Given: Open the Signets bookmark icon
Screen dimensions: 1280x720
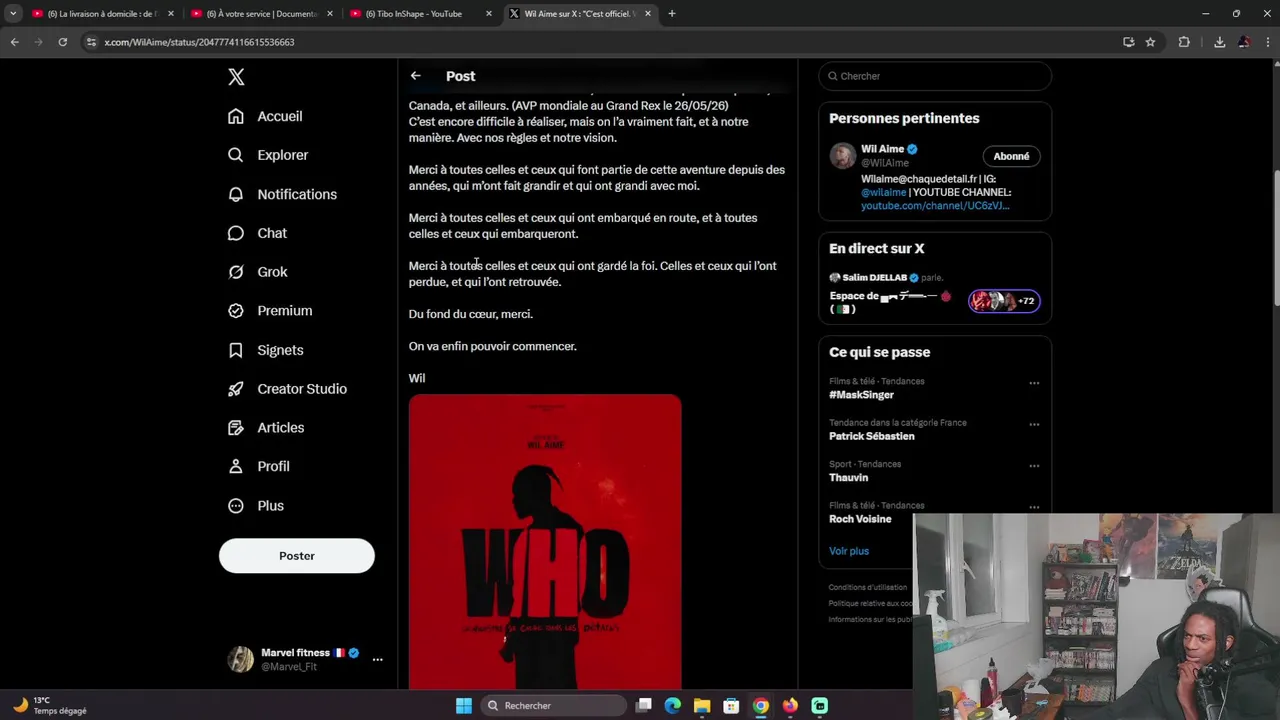Looking at the screenshot, I should click(236, 350).
